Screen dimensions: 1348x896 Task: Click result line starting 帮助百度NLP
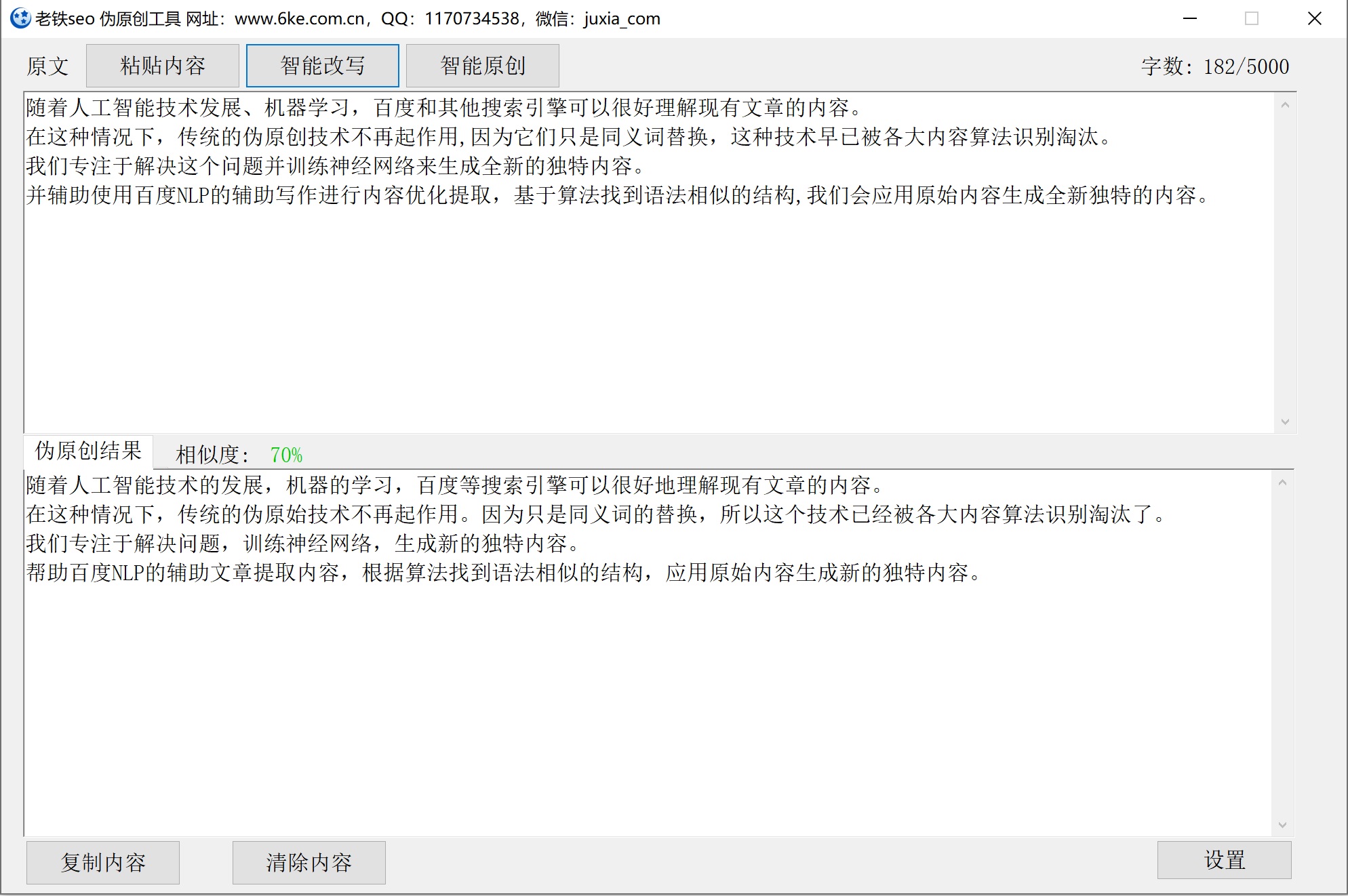(504, 573)
